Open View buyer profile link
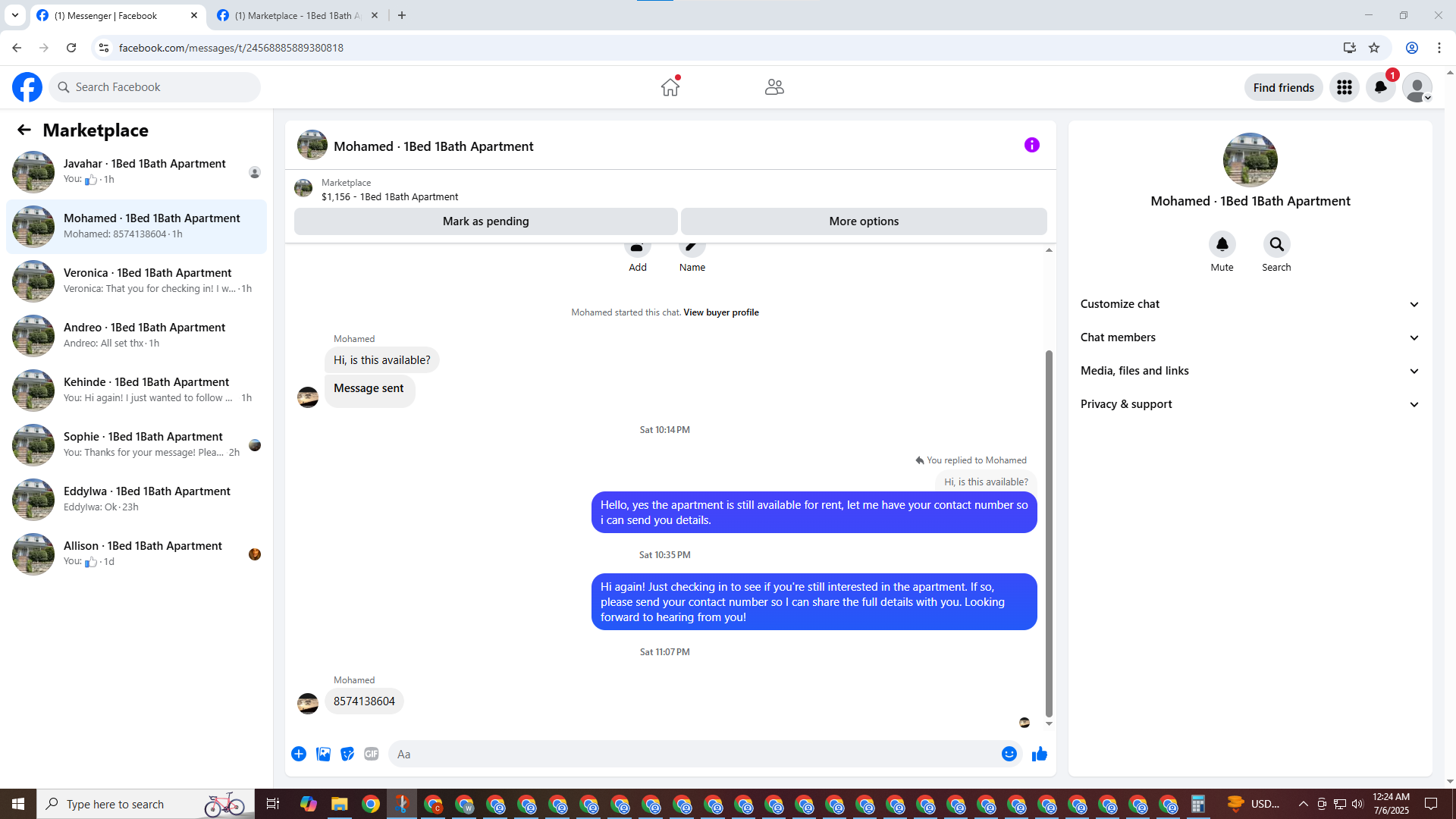The width and height of the screenshot is (1456, 819). coord(720,312)
